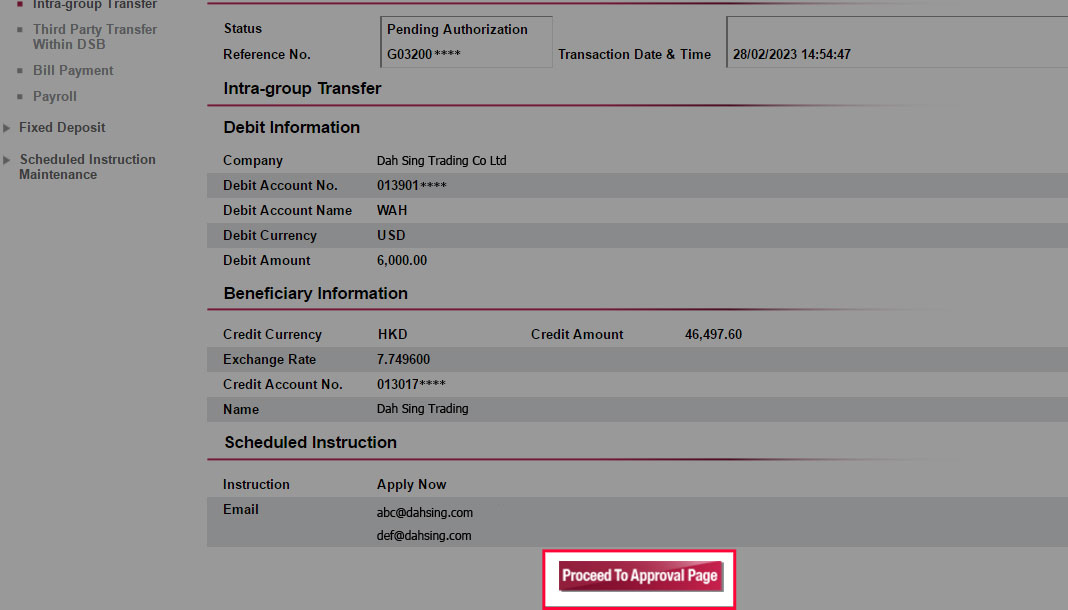Expand Fixed Deposit arrow
The width and height of the screenshot is (1068, 610).
click(x=7, y=127)
